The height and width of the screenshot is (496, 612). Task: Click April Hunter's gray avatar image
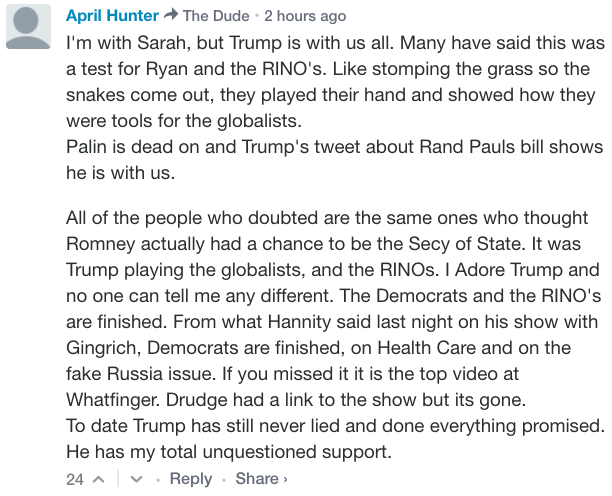pyautogui.click(x=28, y=27)
